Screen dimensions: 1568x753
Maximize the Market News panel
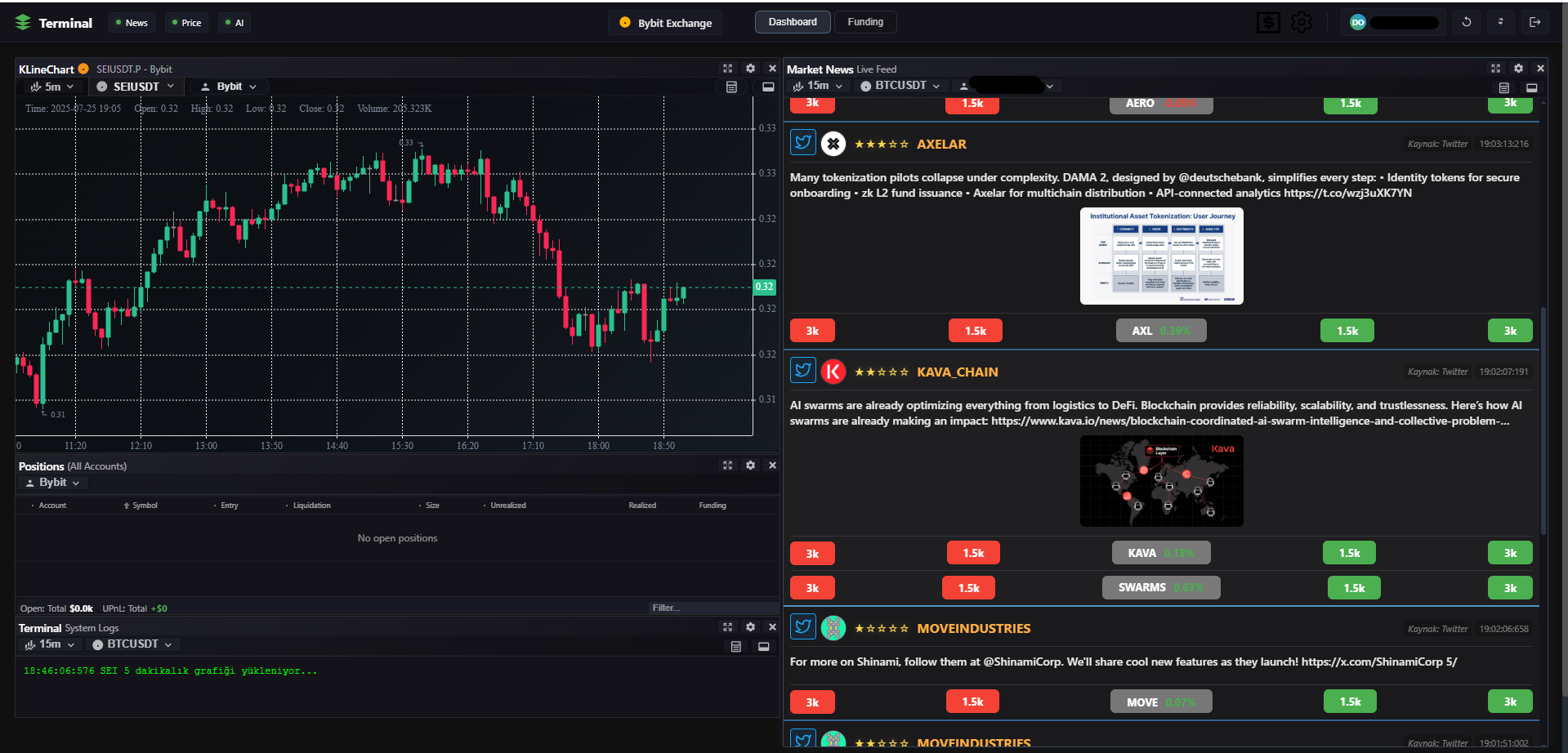click(x=1495, y=69)
